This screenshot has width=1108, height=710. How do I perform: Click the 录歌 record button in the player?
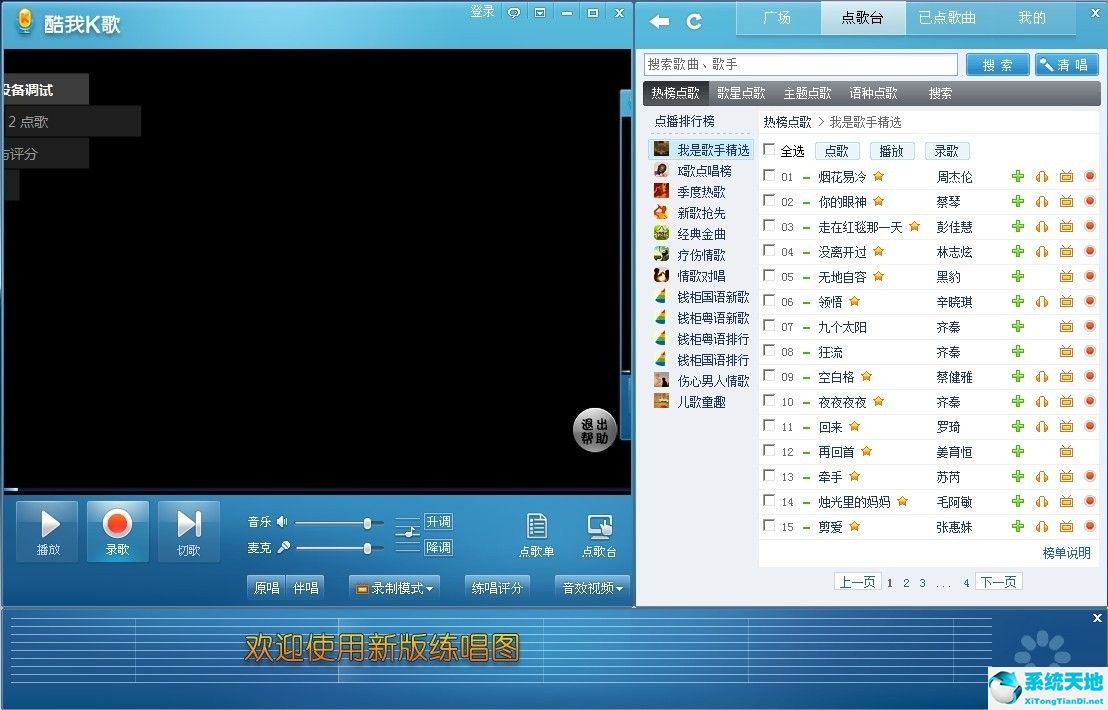(x=117, y=531)
